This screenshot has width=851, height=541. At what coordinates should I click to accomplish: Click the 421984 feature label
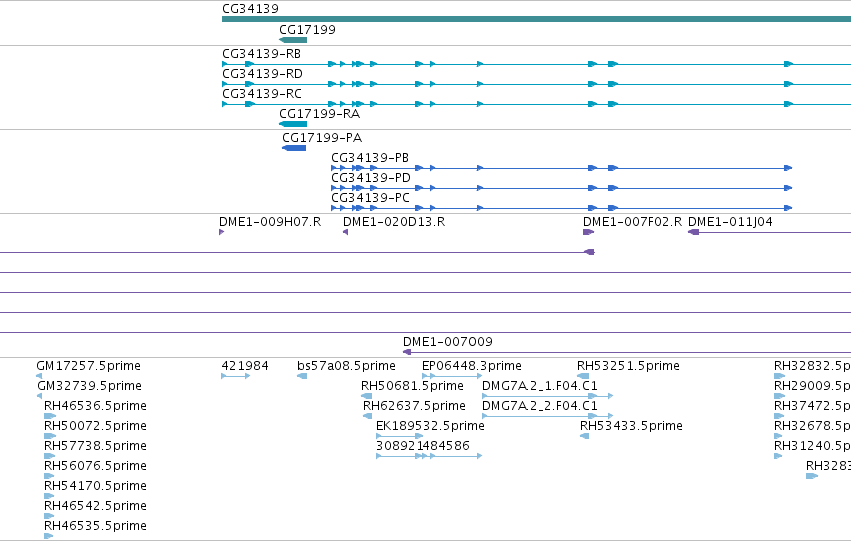click(245, 366)
